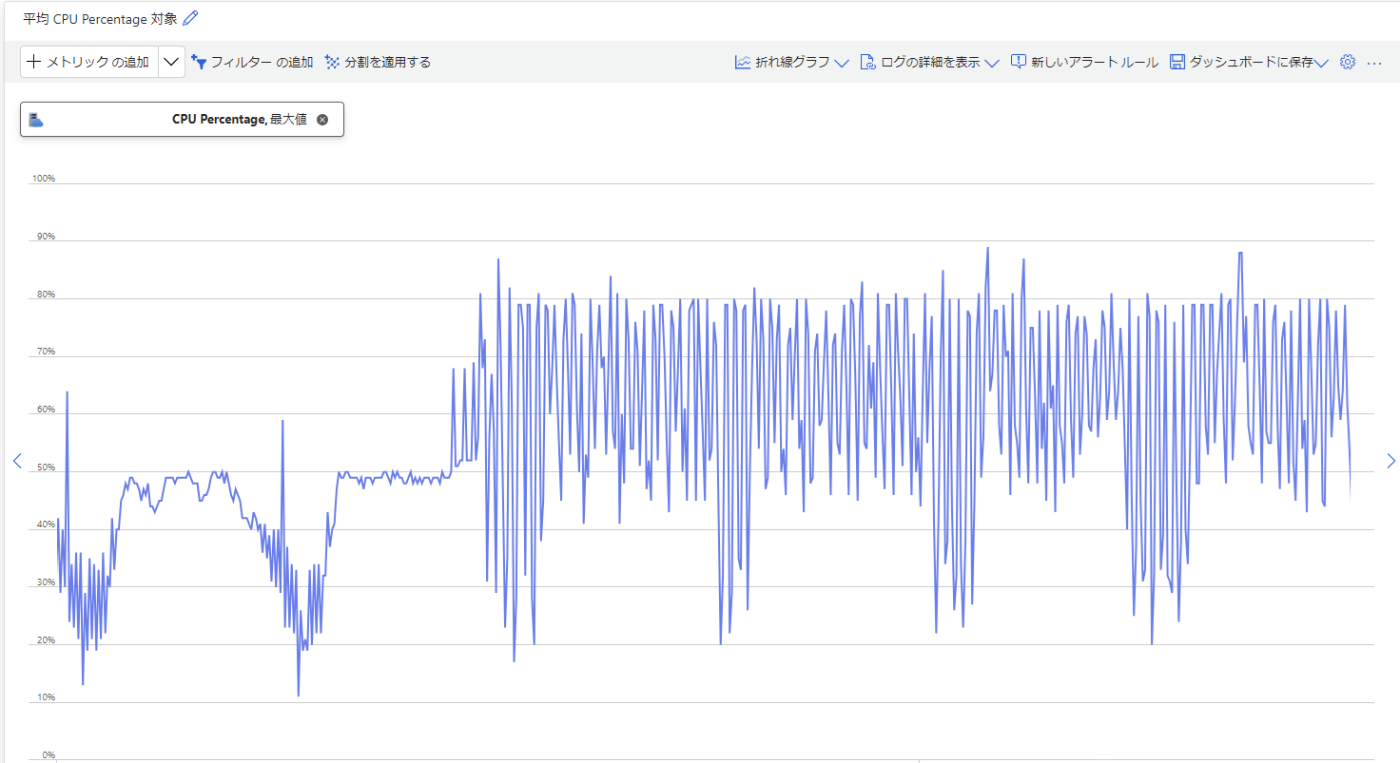Viewport: 1400px width, 763px height.
Task: Click the 新しいアラートルール button
Action: 1085,61
